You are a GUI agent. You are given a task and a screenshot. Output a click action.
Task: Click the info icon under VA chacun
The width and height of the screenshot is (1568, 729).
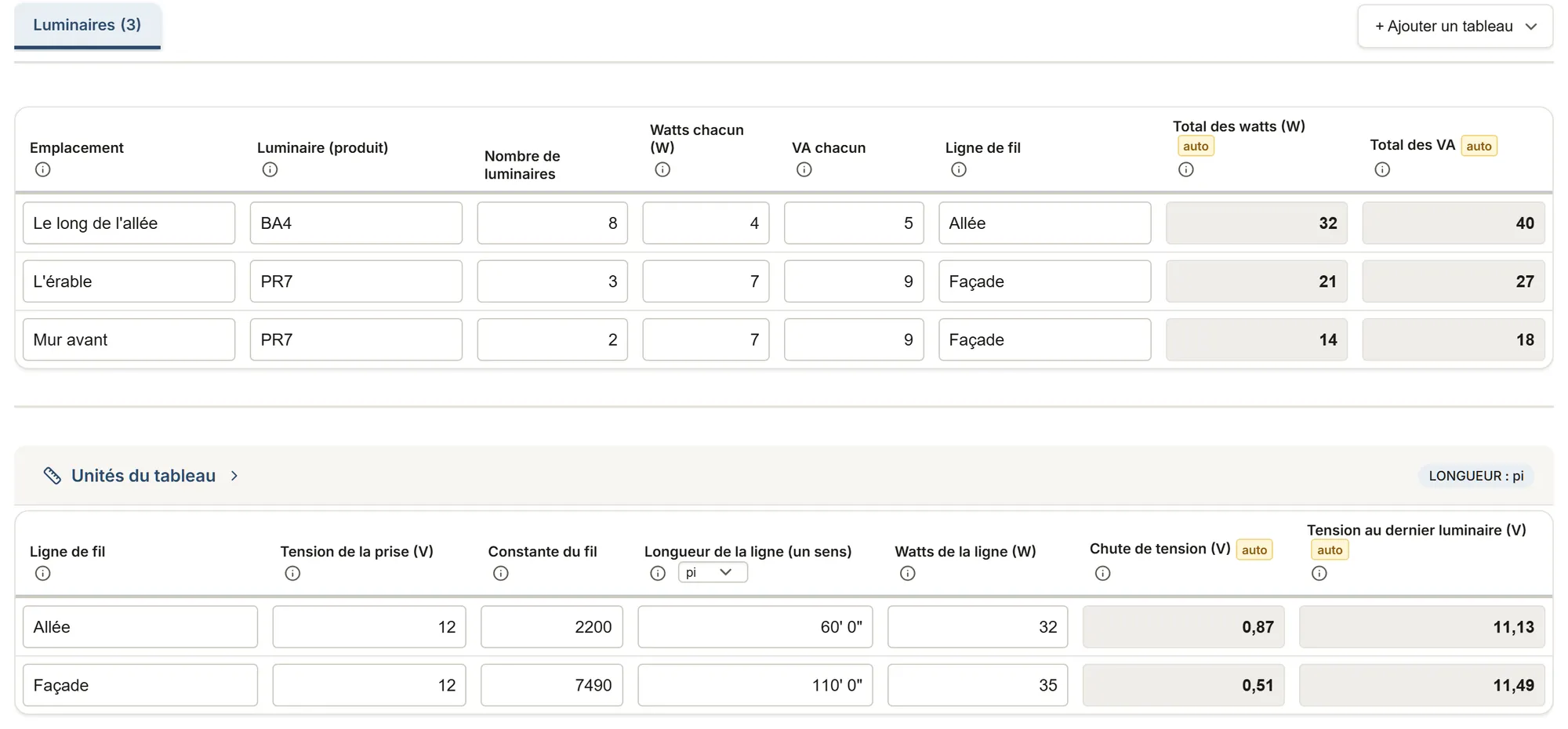[804, 169]
